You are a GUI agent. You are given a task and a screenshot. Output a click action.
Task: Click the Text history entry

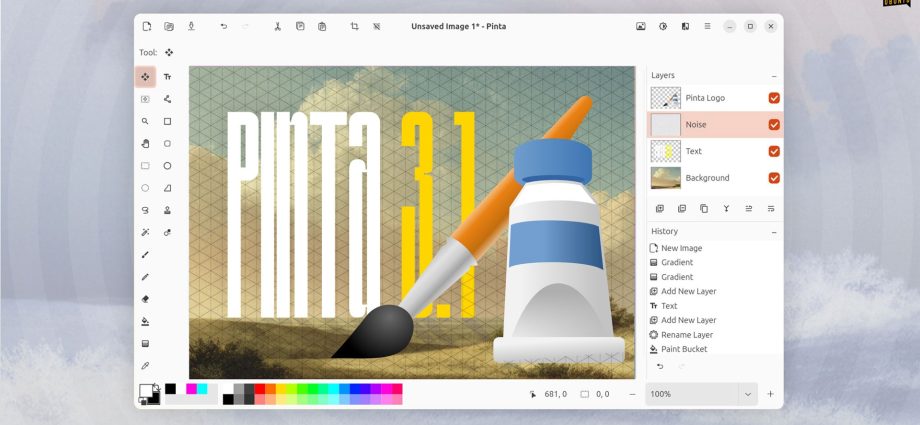pyautogui.click(x=715, y=306)
